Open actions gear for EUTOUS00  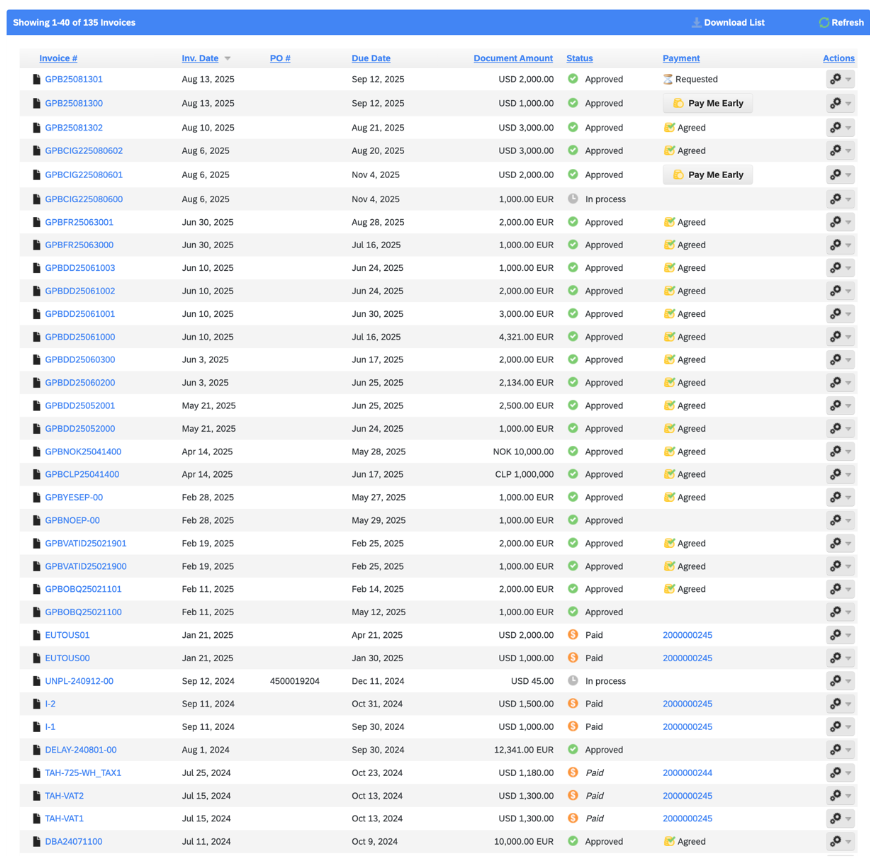(x=836, y=658)
